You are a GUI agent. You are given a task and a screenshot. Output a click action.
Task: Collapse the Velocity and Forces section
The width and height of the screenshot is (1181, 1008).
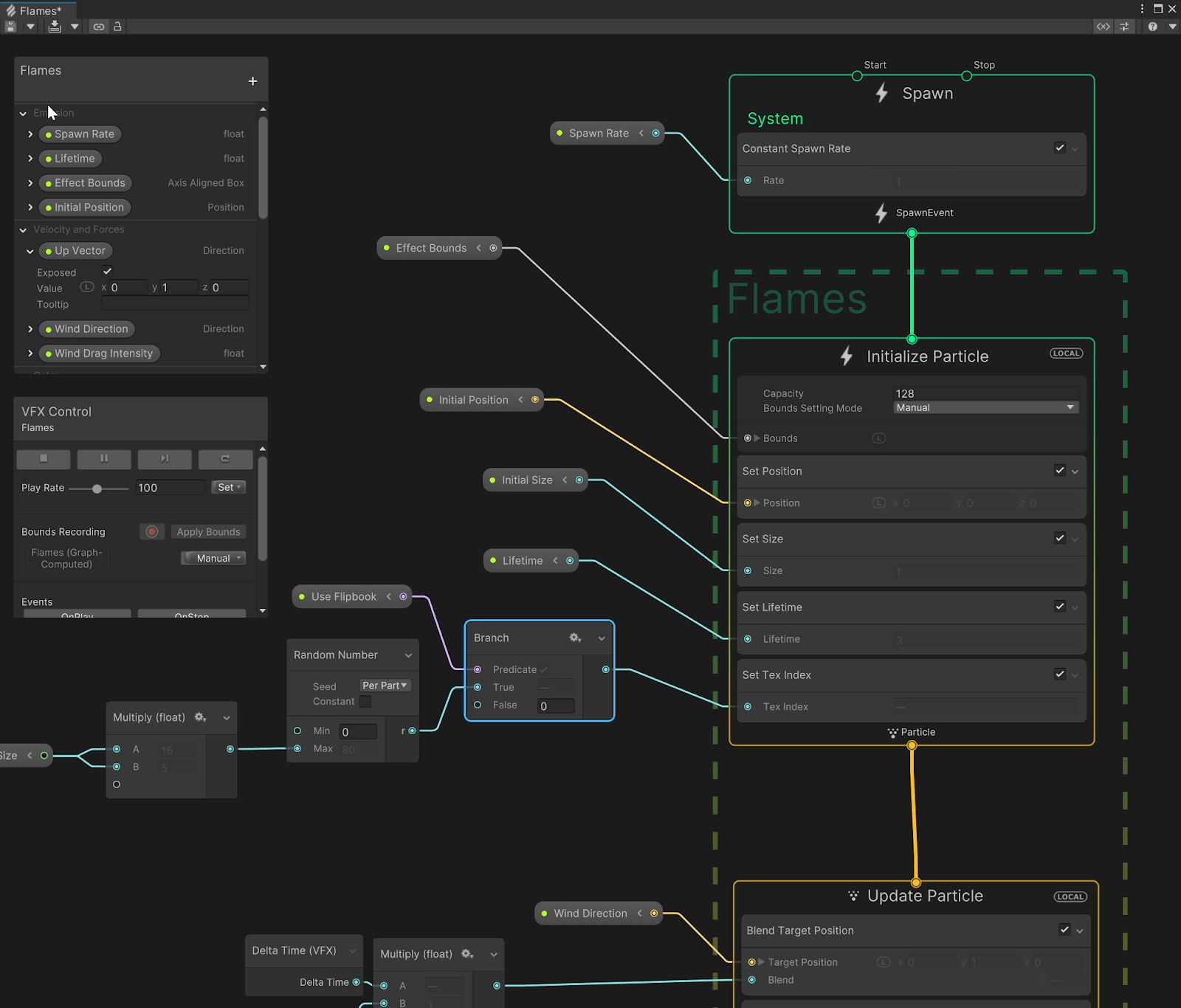click(23, 229)
